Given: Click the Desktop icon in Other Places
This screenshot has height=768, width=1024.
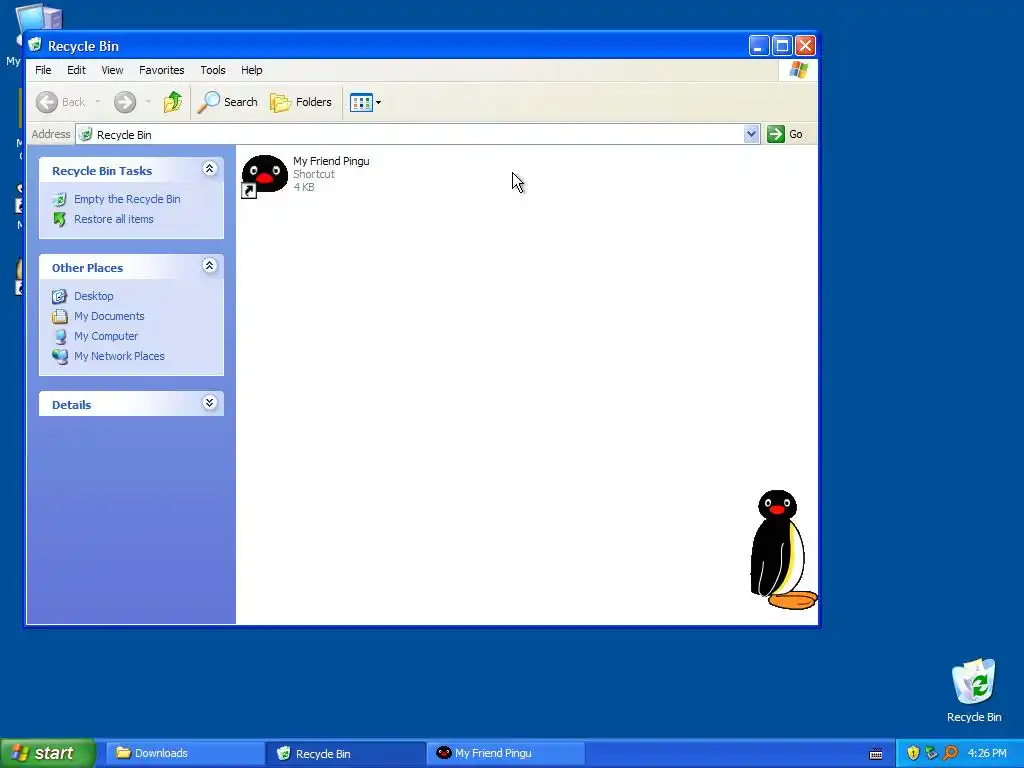Looking at the screenshot, I should (59, 296).
